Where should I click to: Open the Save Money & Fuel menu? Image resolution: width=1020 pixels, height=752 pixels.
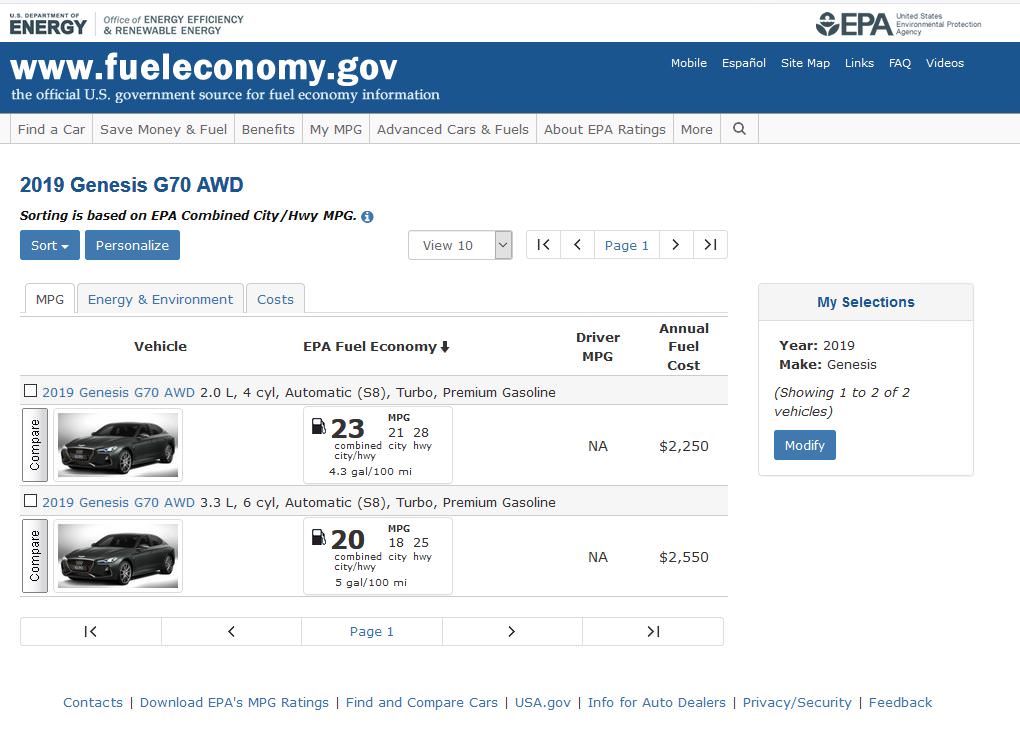163,129
